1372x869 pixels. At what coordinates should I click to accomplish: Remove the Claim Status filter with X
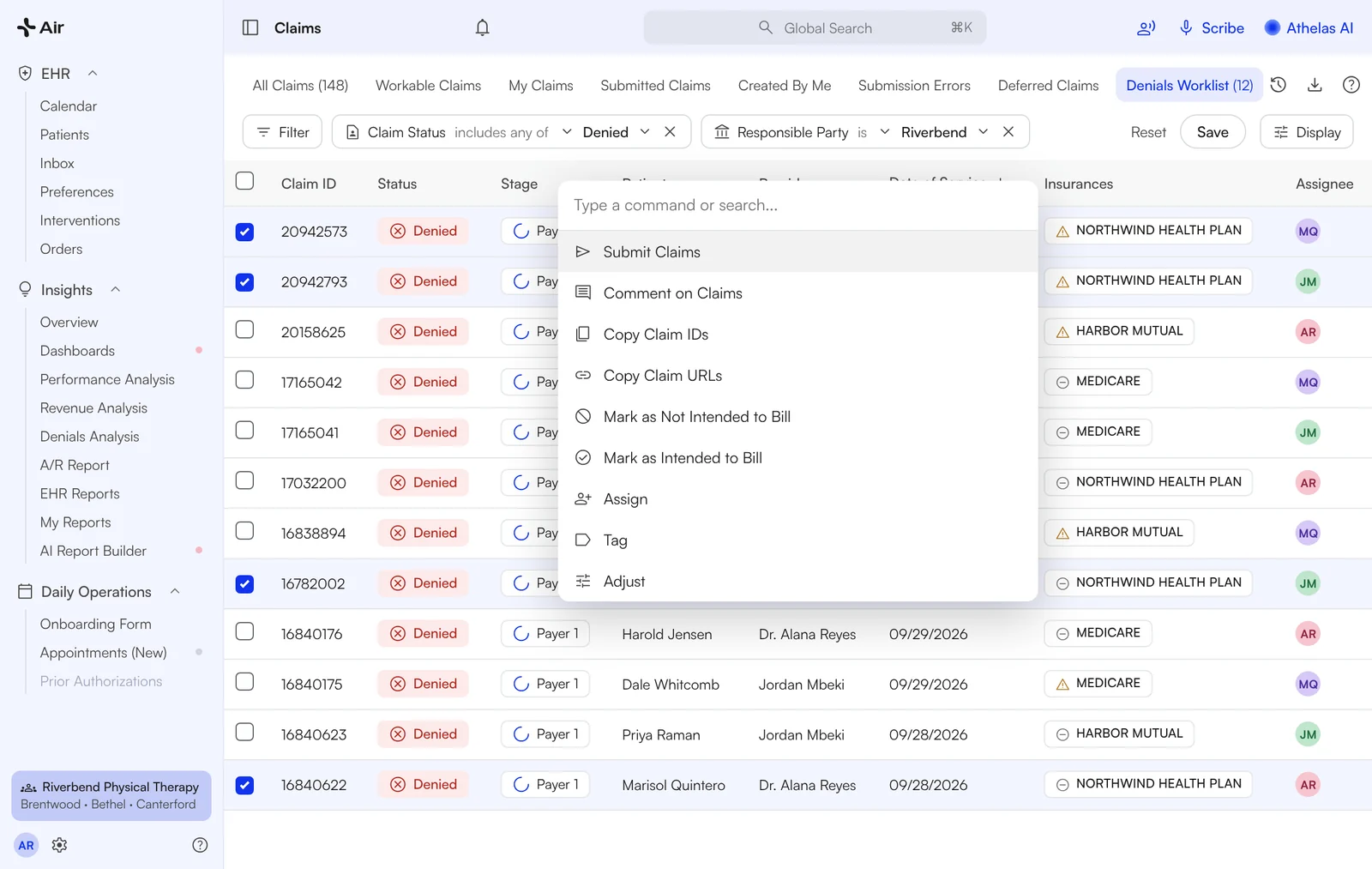click(671, 132)
